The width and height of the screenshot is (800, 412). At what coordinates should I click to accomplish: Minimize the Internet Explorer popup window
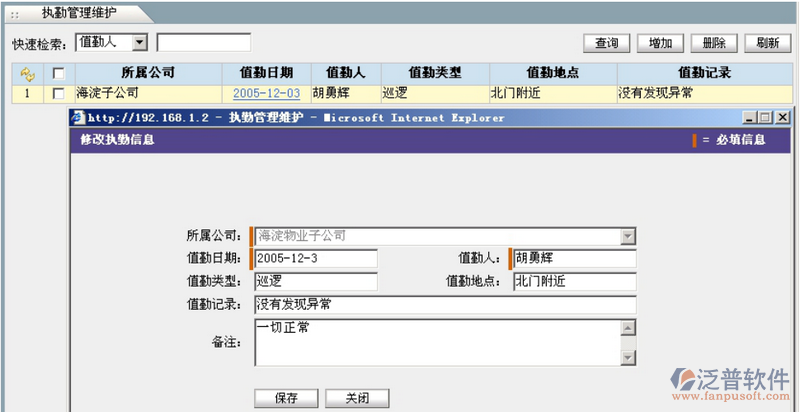pyautogui.click(x=749, y=118)
